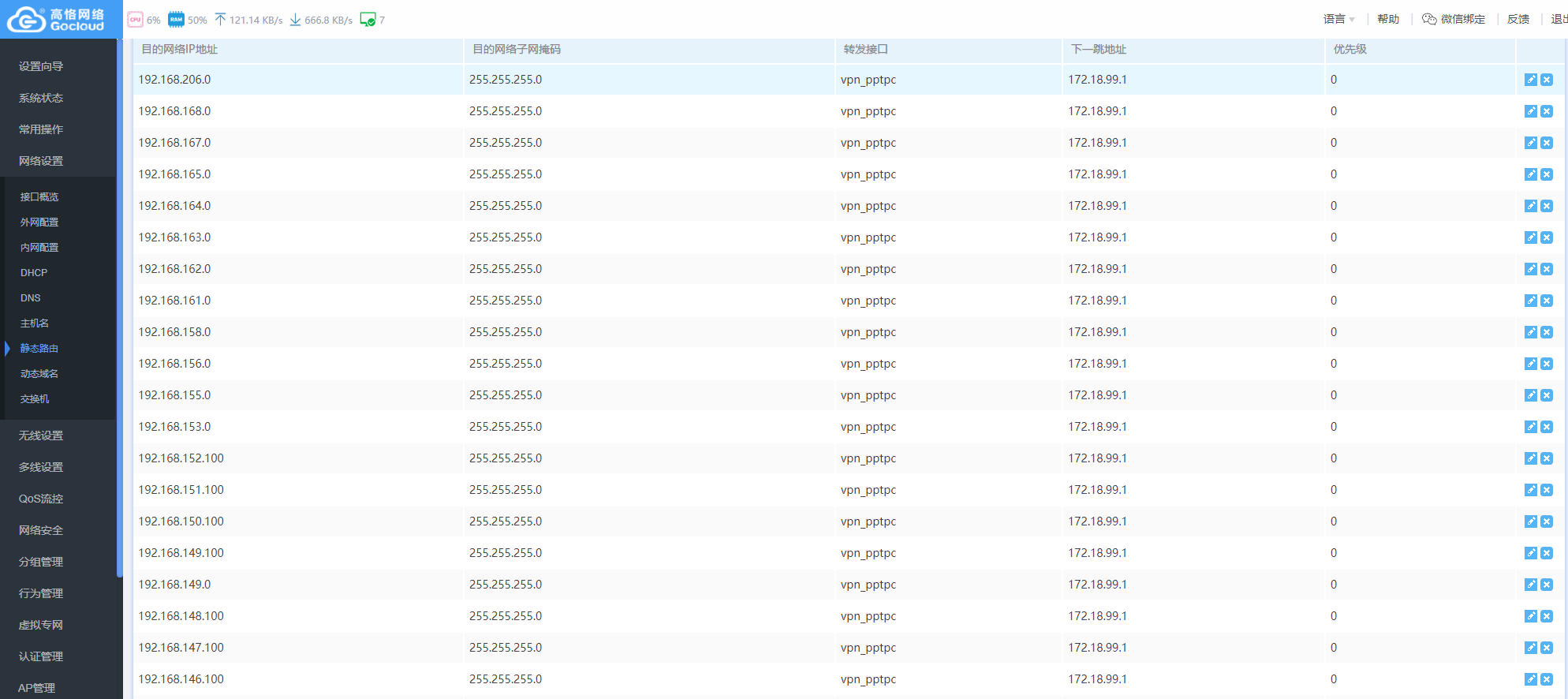
Task: Collapse the 网络设置 sidebar section
Action: (41, 161)
